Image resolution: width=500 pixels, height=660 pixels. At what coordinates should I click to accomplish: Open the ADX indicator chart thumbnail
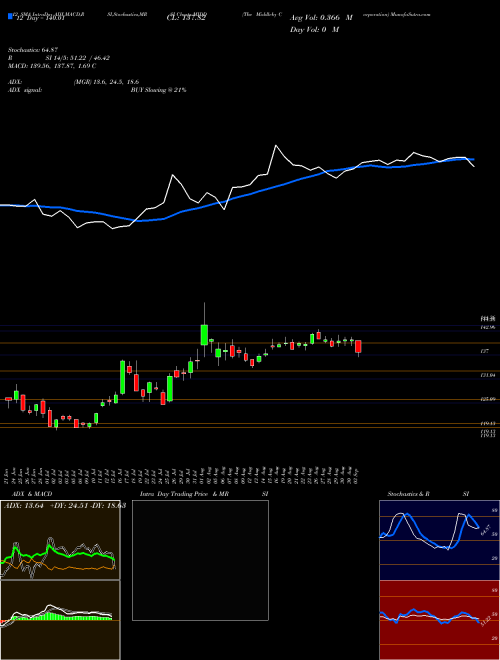pos(60,540)
